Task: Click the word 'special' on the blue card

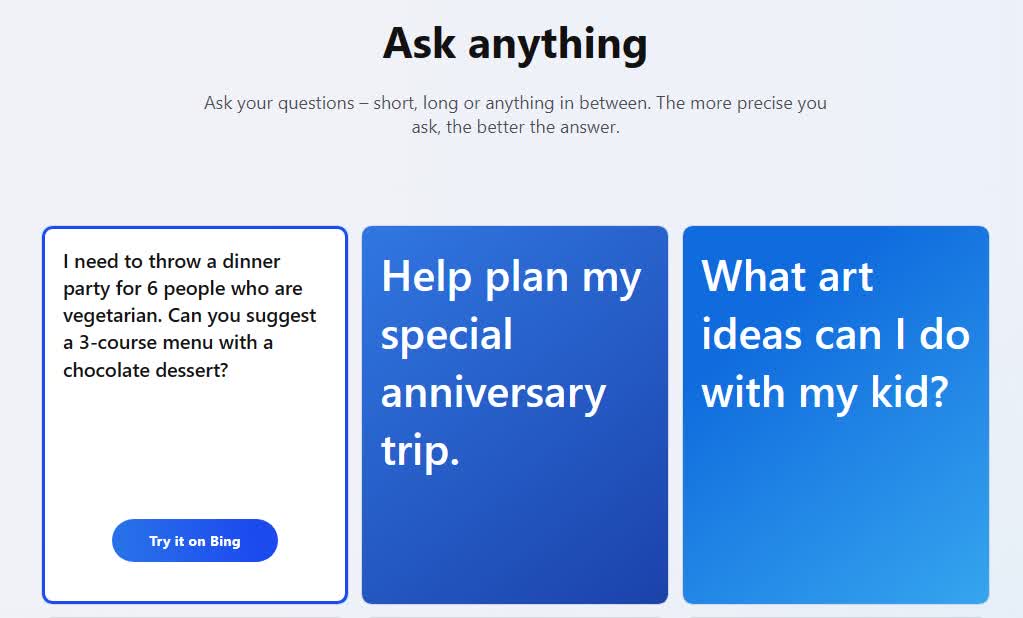Action: (446, 335)
